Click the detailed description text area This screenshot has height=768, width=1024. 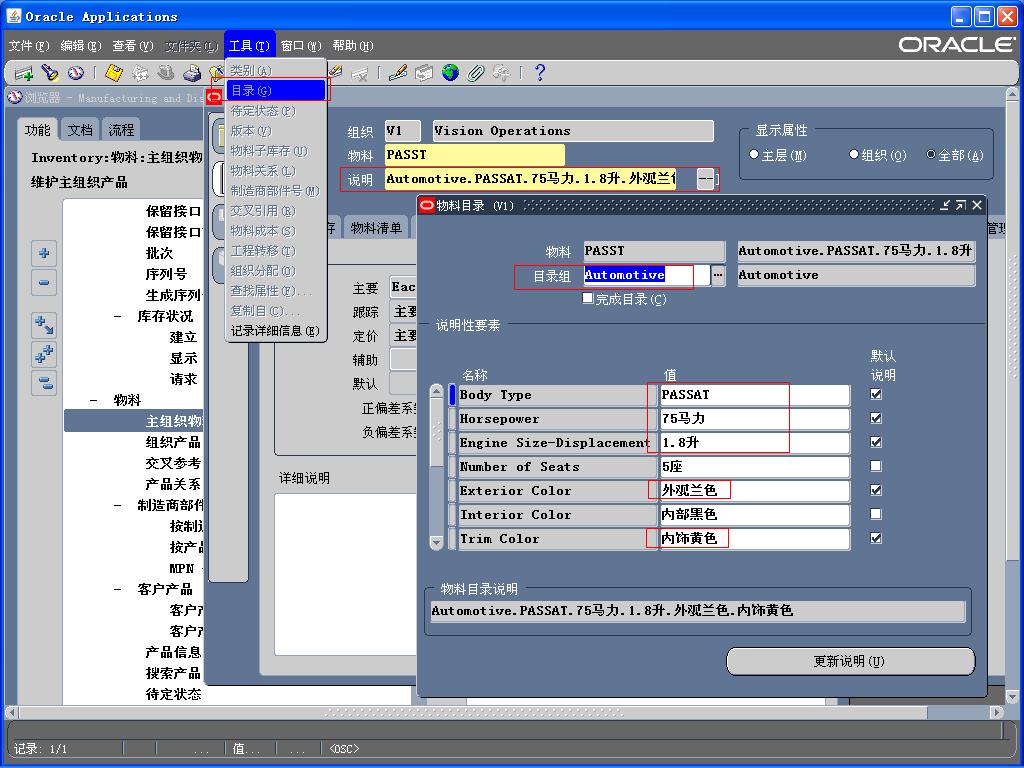tap(345, 574)
